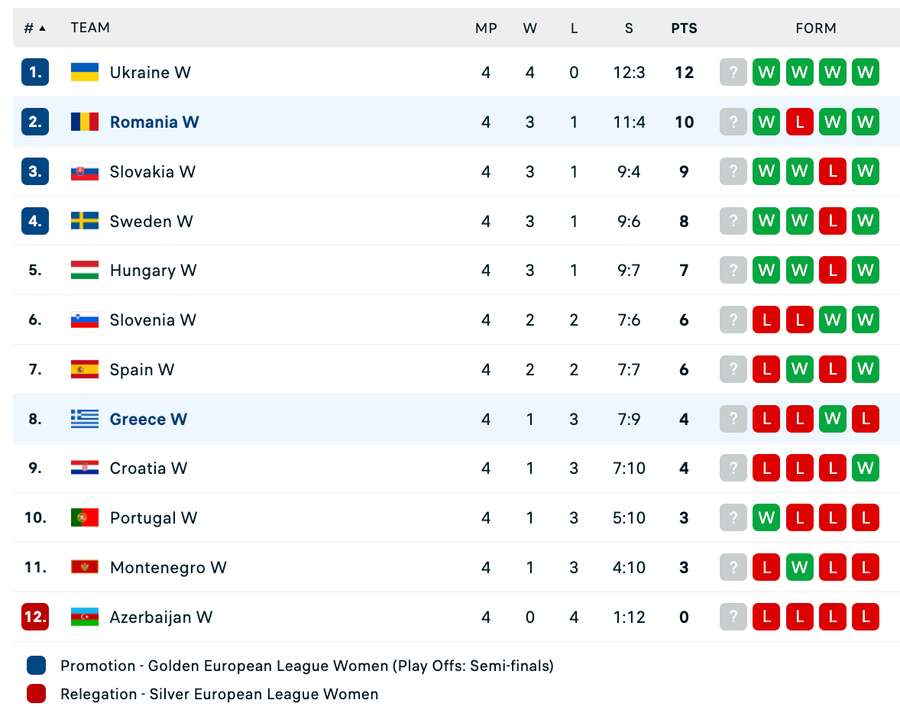
Task: Click the Portugal flag icon
Action: (x=84, y=518)
